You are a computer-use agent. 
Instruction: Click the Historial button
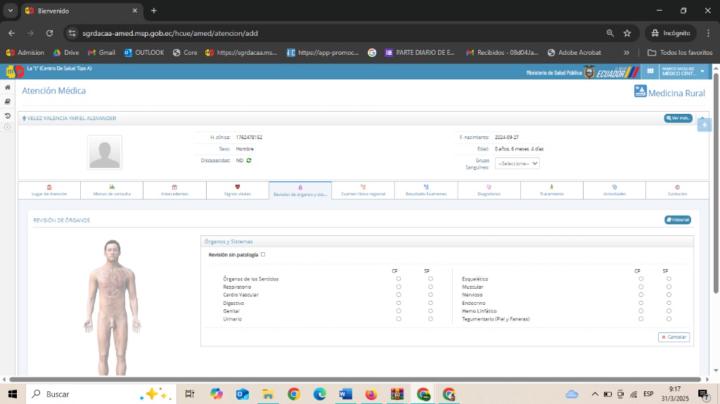(677, 219)
